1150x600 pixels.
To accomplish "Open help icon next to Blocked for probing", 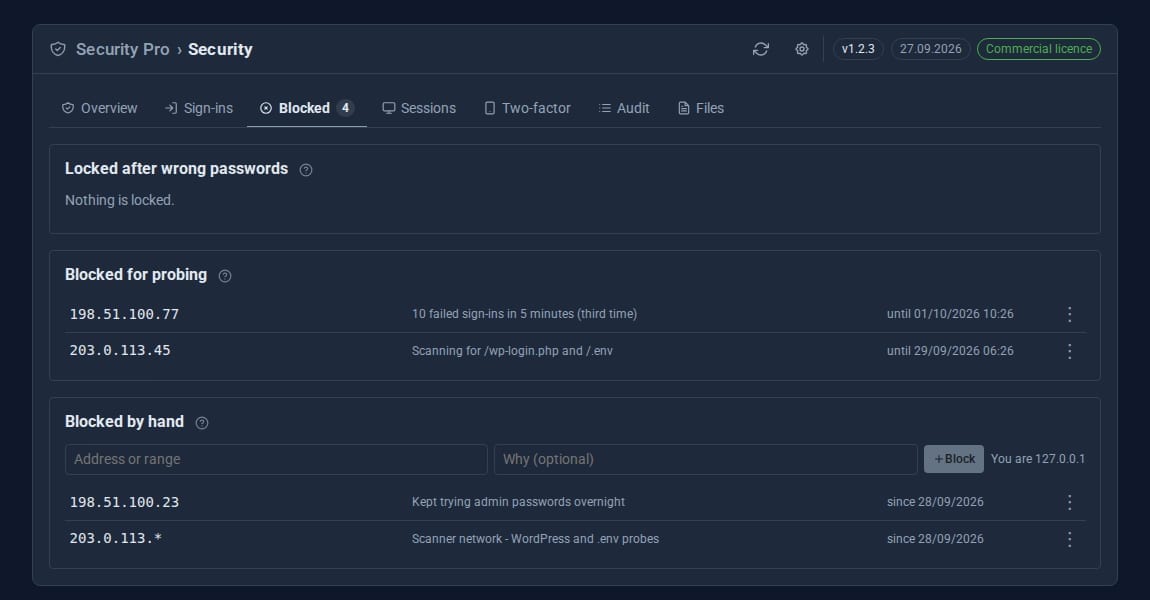I will pyautogui.click(x=225, y=276).
